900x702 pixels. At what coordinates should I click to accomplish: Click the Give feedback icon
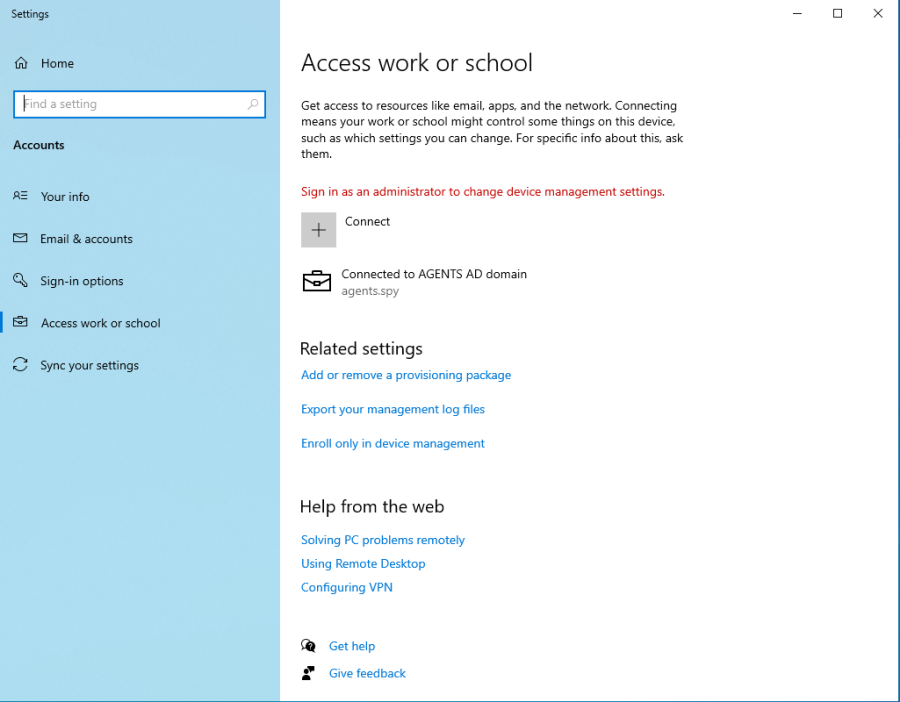tap(309, 672)
